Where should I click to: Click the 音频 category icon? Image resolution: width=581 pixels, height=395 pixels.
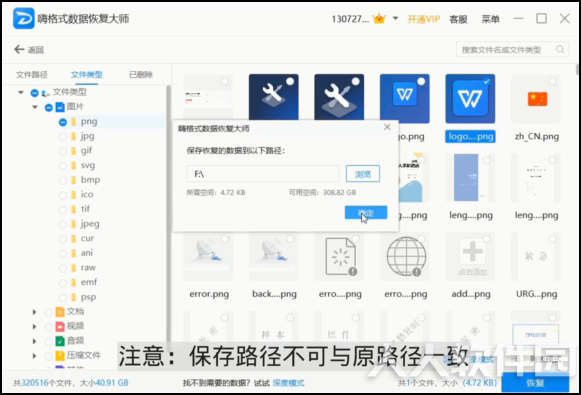[x=60, y=341]
